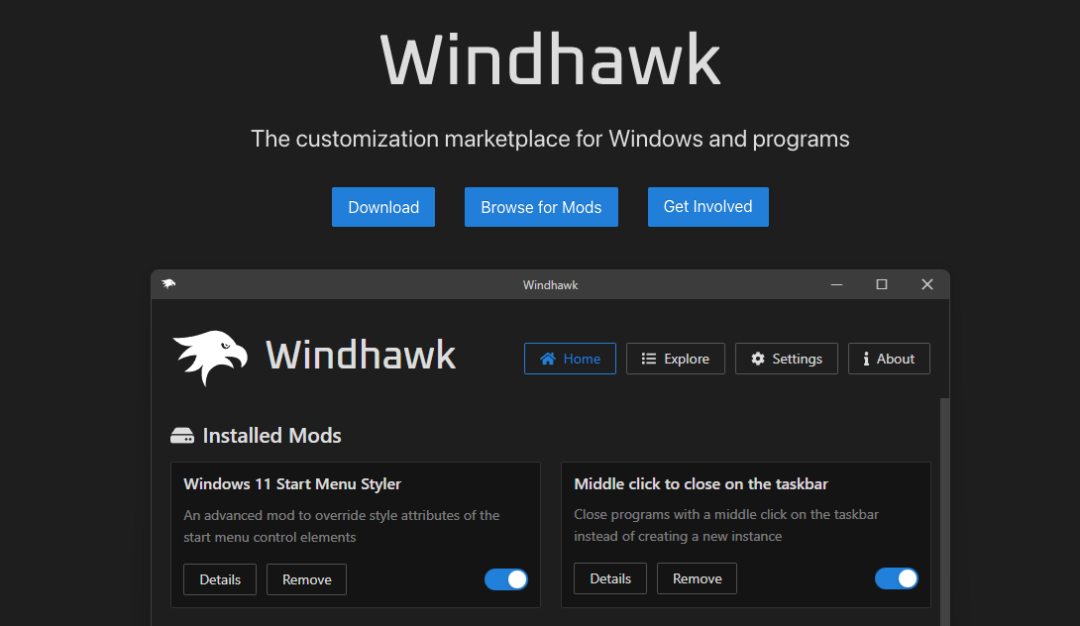This screenshot has width=1080, height=626.
Task: Switch to the Explore tab
Action: 675,358
